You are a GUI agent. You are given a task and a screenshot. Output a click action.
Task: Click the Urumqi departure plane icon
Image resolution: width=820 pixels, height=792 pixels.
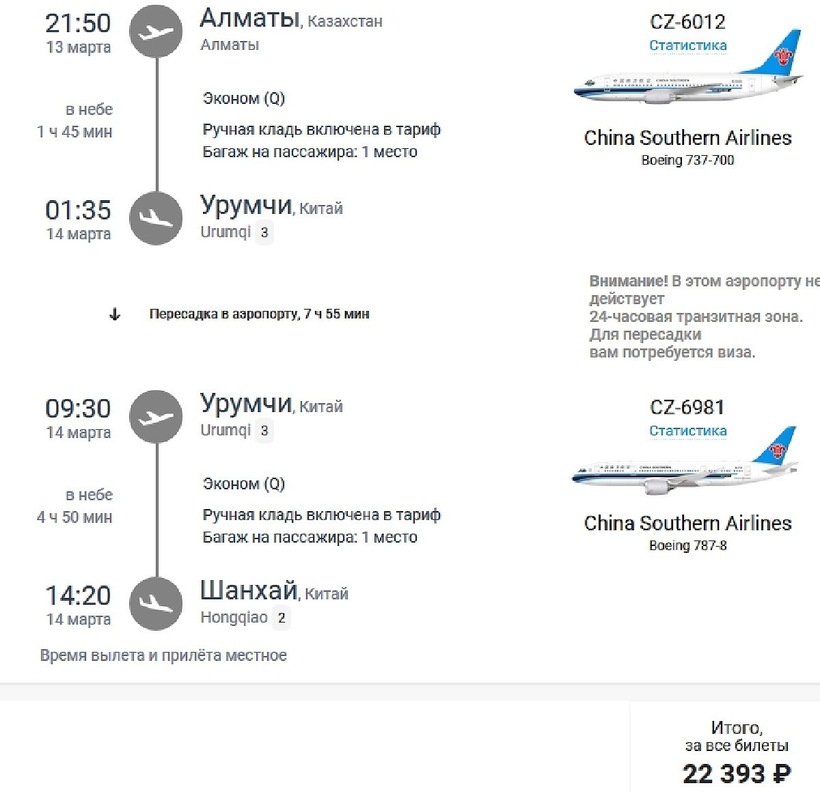(x=156, y=417)
